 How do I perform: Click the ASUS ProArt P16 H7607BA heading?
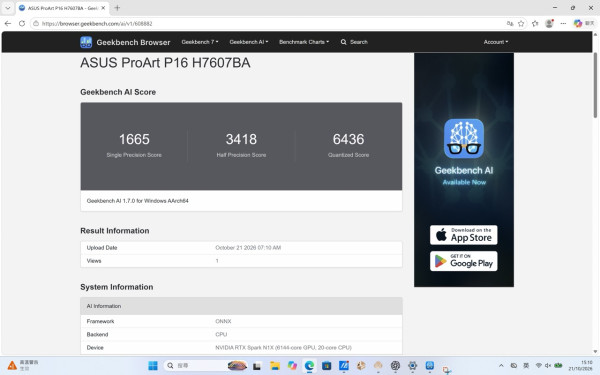click(x=165, y=63)
